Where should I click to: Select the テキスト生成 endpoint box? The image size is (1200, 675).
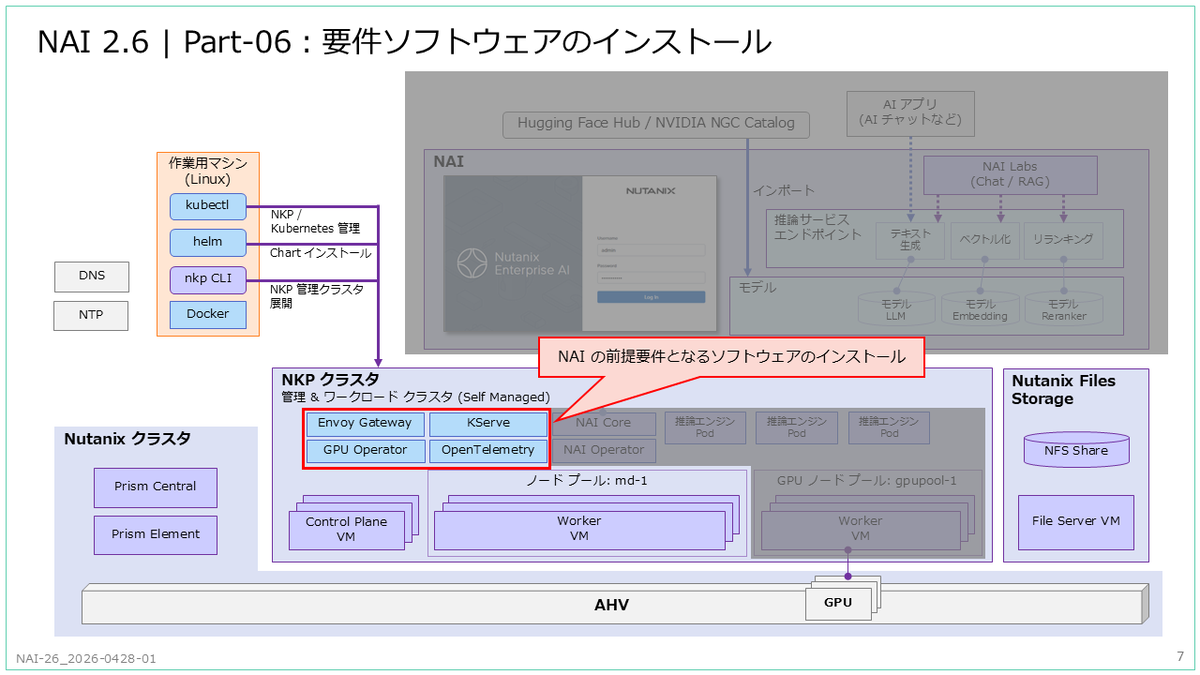pyautogui.click(x=910, y=240)
